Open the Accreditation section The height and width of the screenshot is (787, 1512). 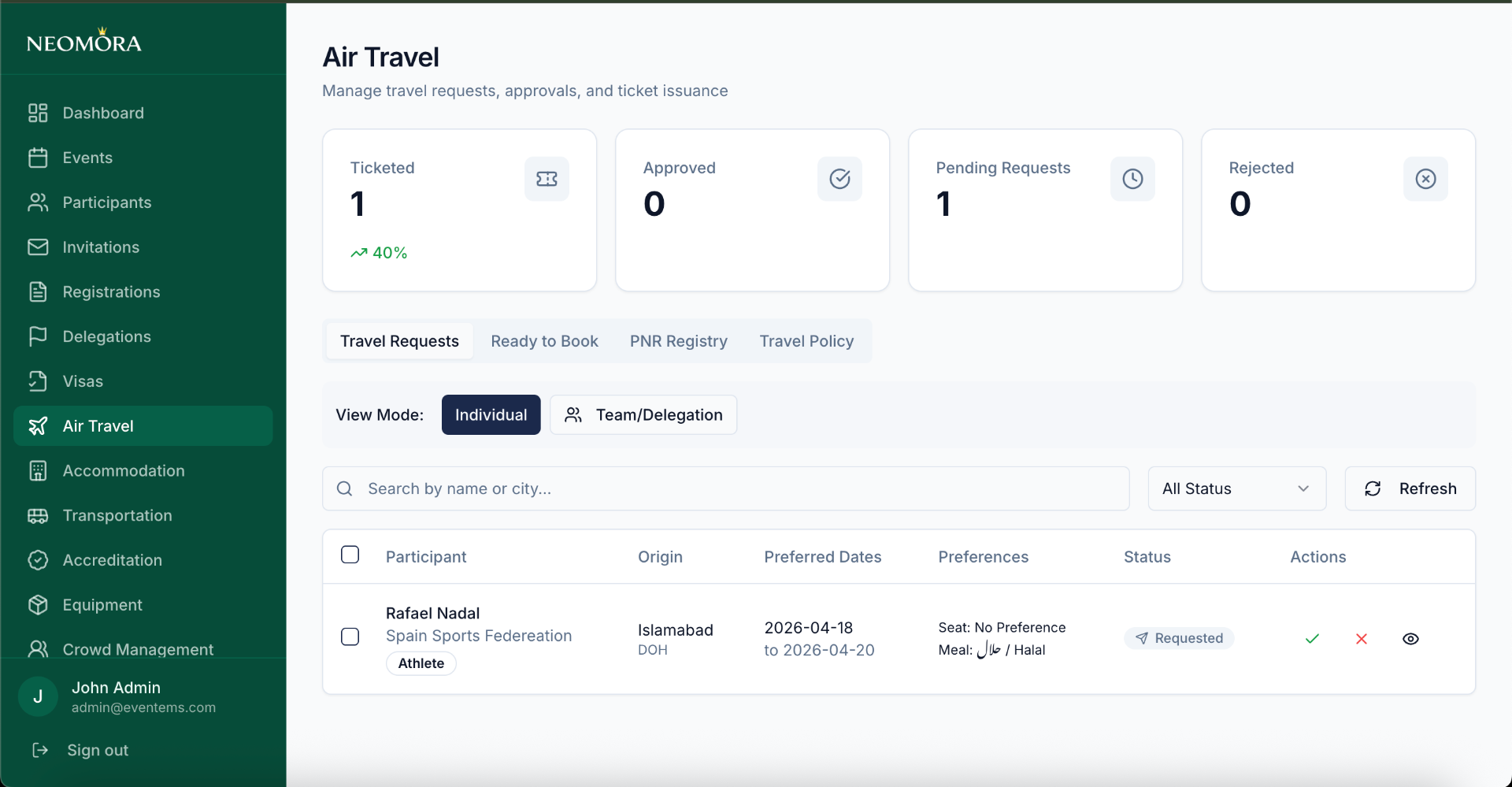(x=111, y=560)
